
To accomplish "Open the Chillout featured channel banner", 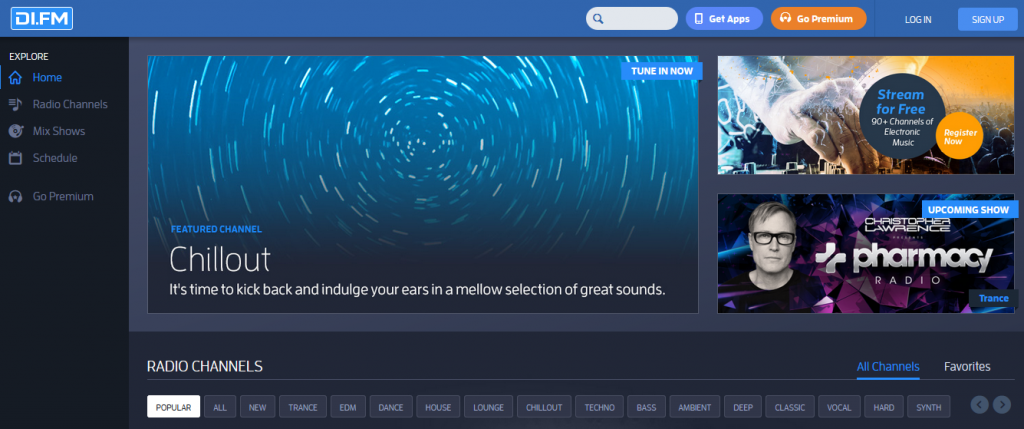I will (x=423, y=184).
